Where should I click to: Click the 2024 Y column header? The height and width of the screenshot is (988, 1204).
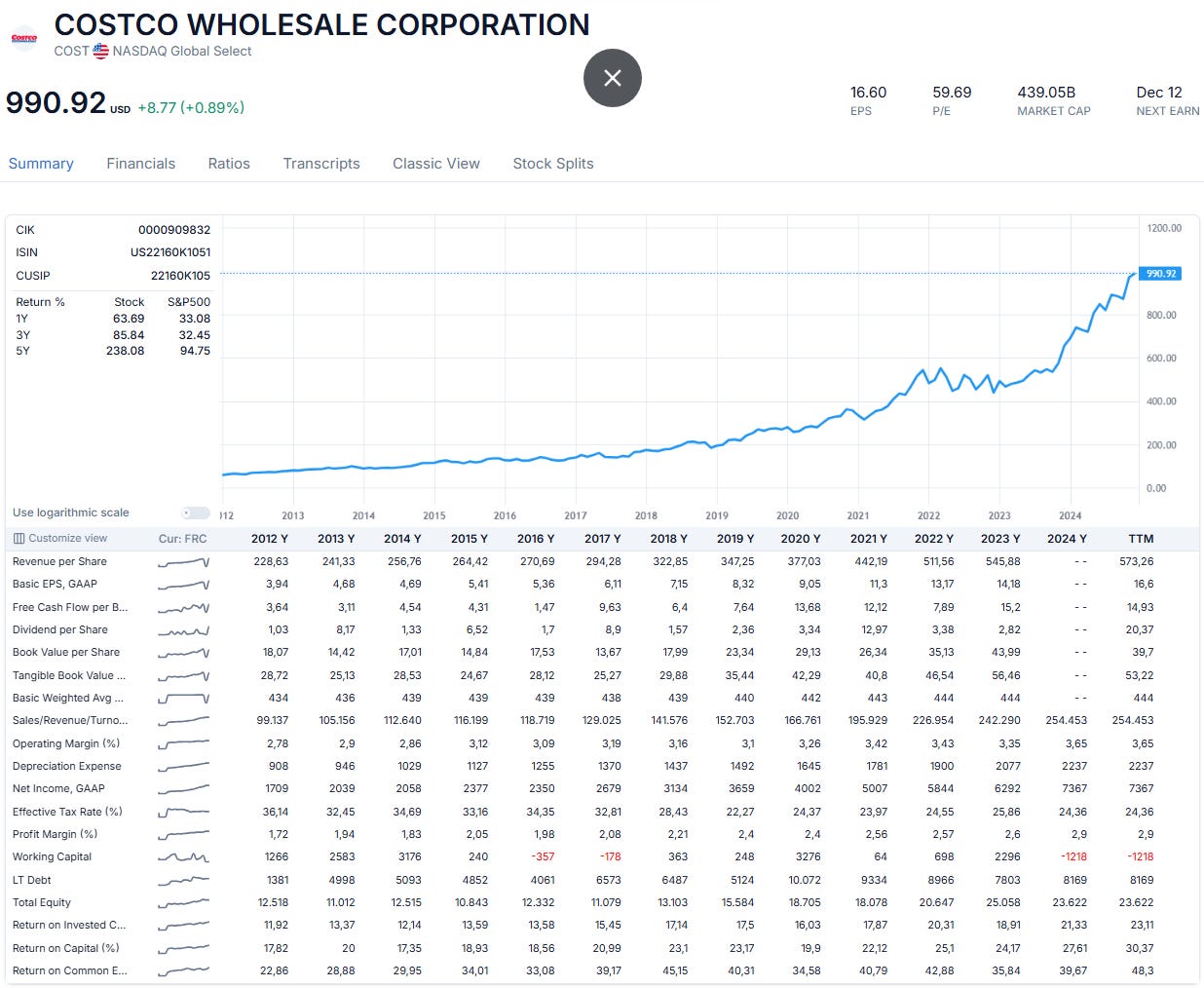[1067, 539]
